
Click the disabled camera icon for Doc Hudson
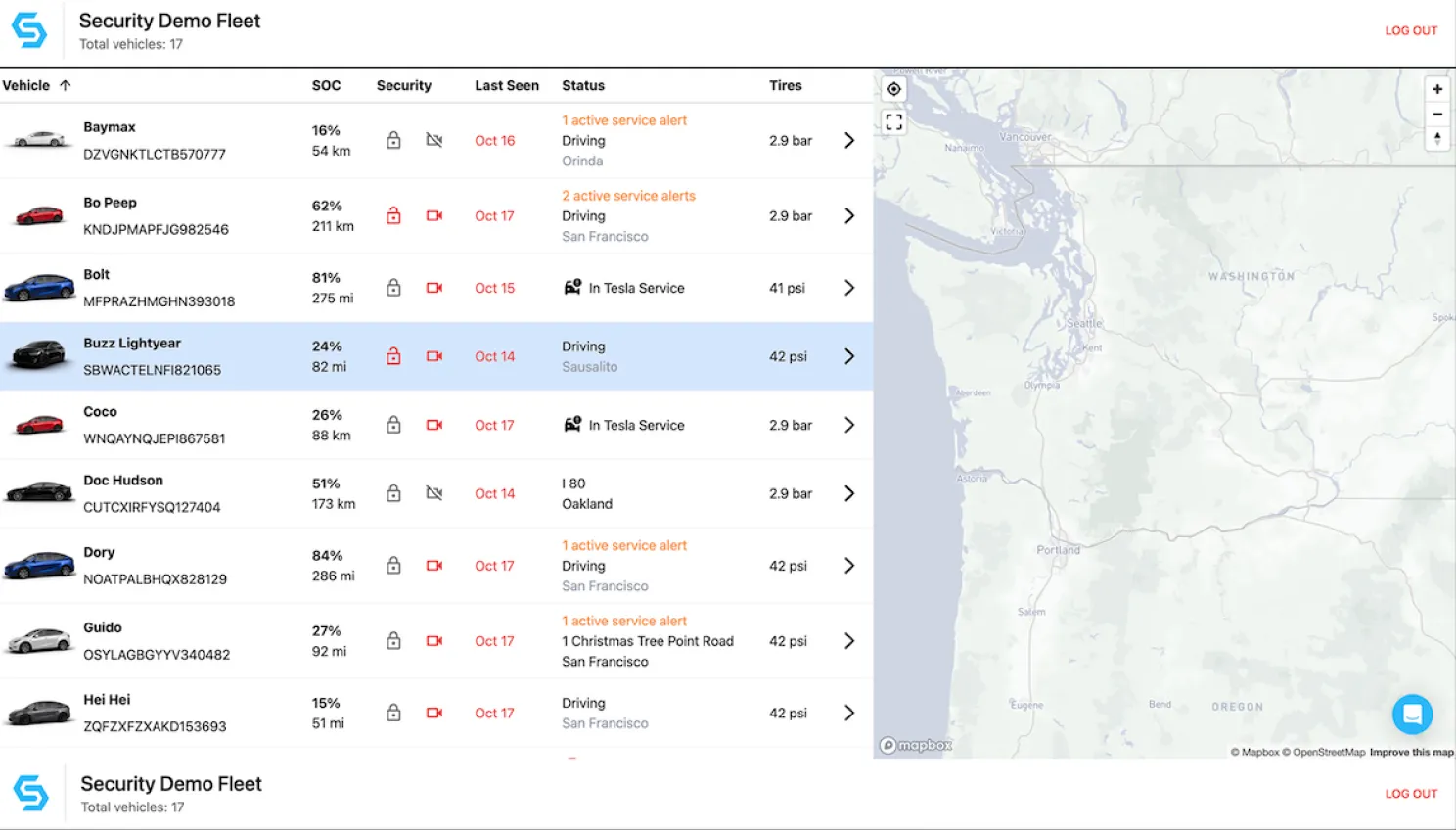click(x=434, y=493)
